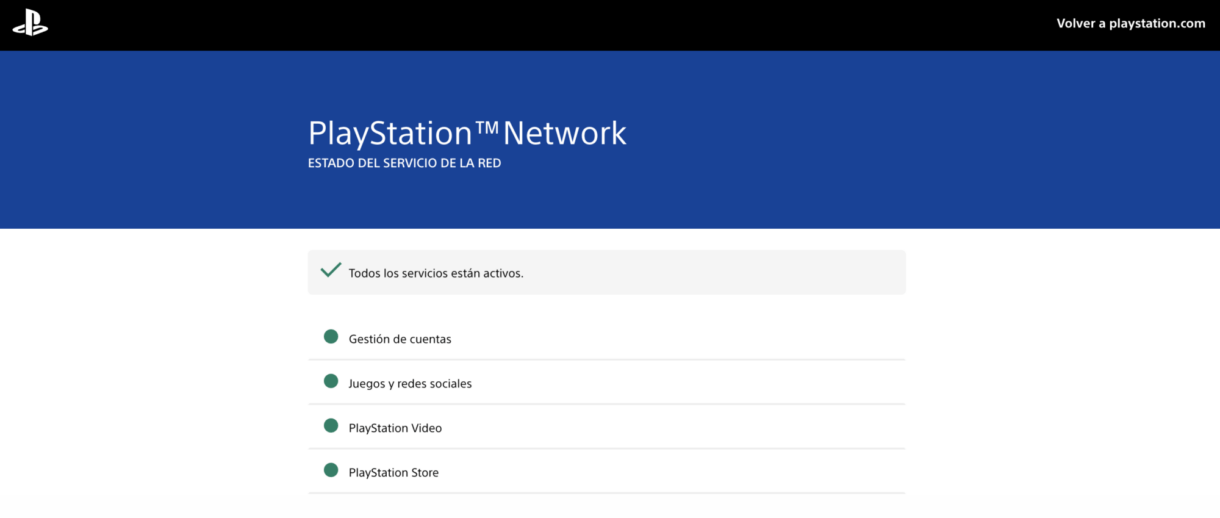
Task: Expand the 'PlayStation Store' service row
Action: pos(606,471)
